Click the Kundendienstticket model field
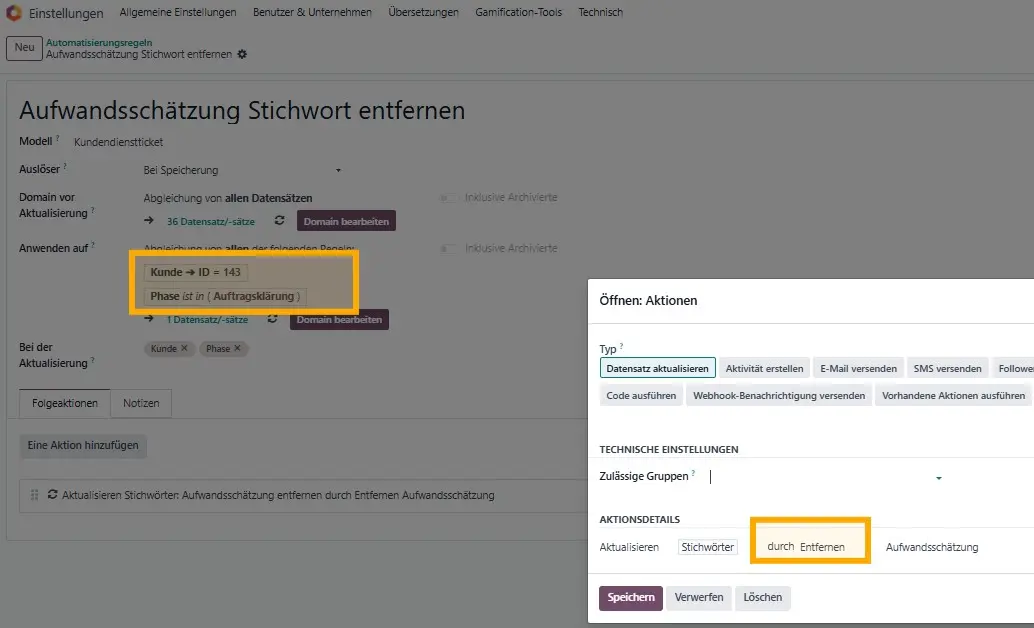The width and height of the screenshot is (1034, 628). click(119, 142)
